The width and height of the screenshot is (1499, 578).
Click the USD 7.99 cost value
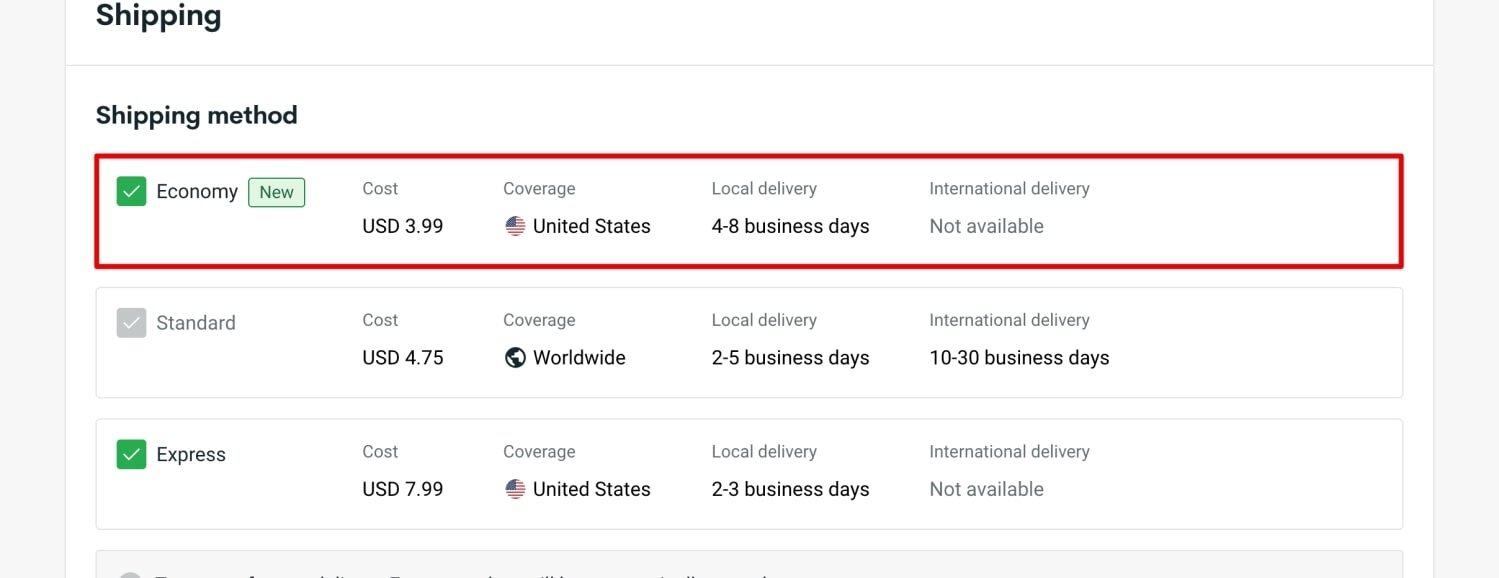click(403, 489)
